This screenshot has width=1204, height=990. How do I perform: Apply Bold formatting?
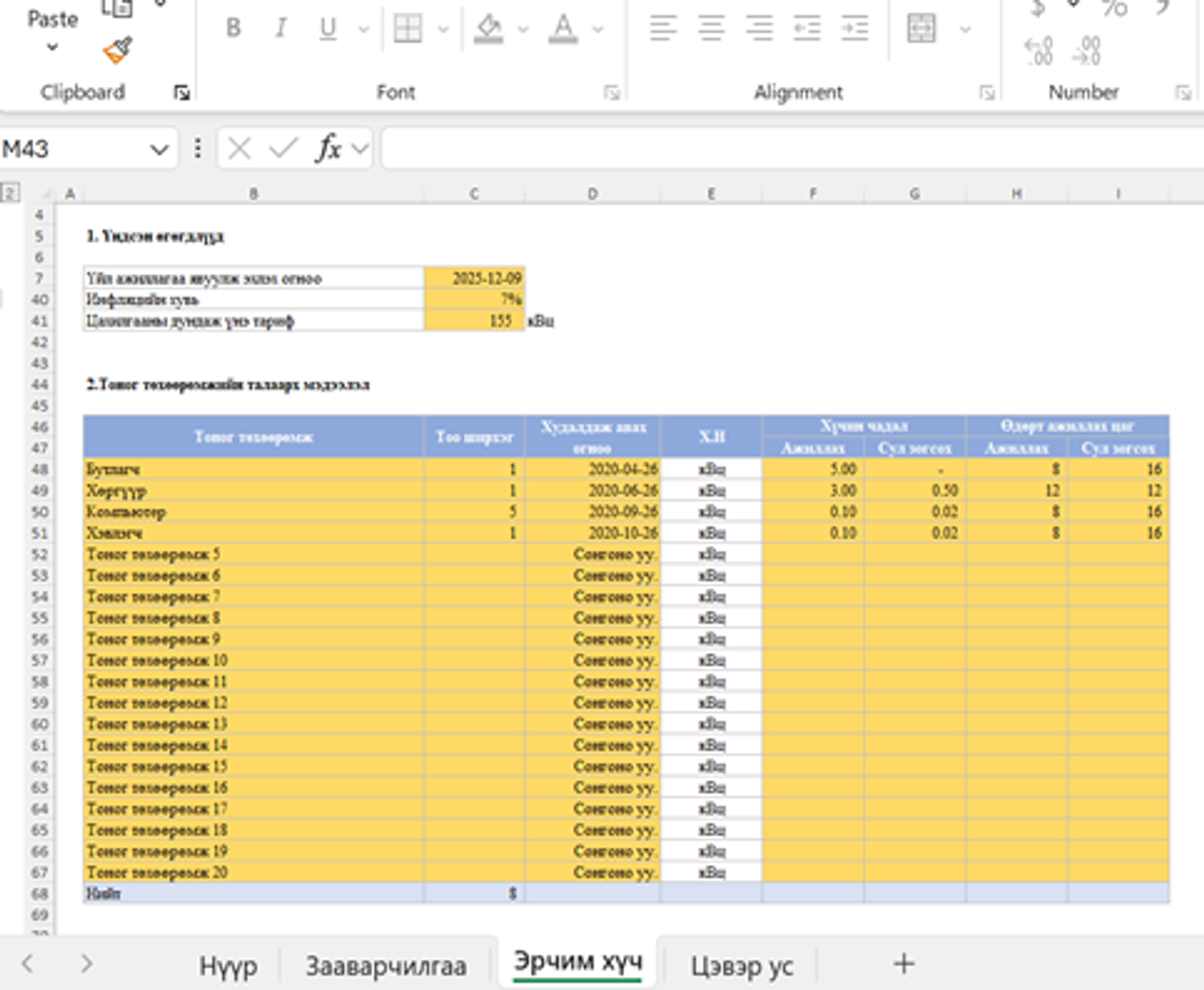coord(234,29)
